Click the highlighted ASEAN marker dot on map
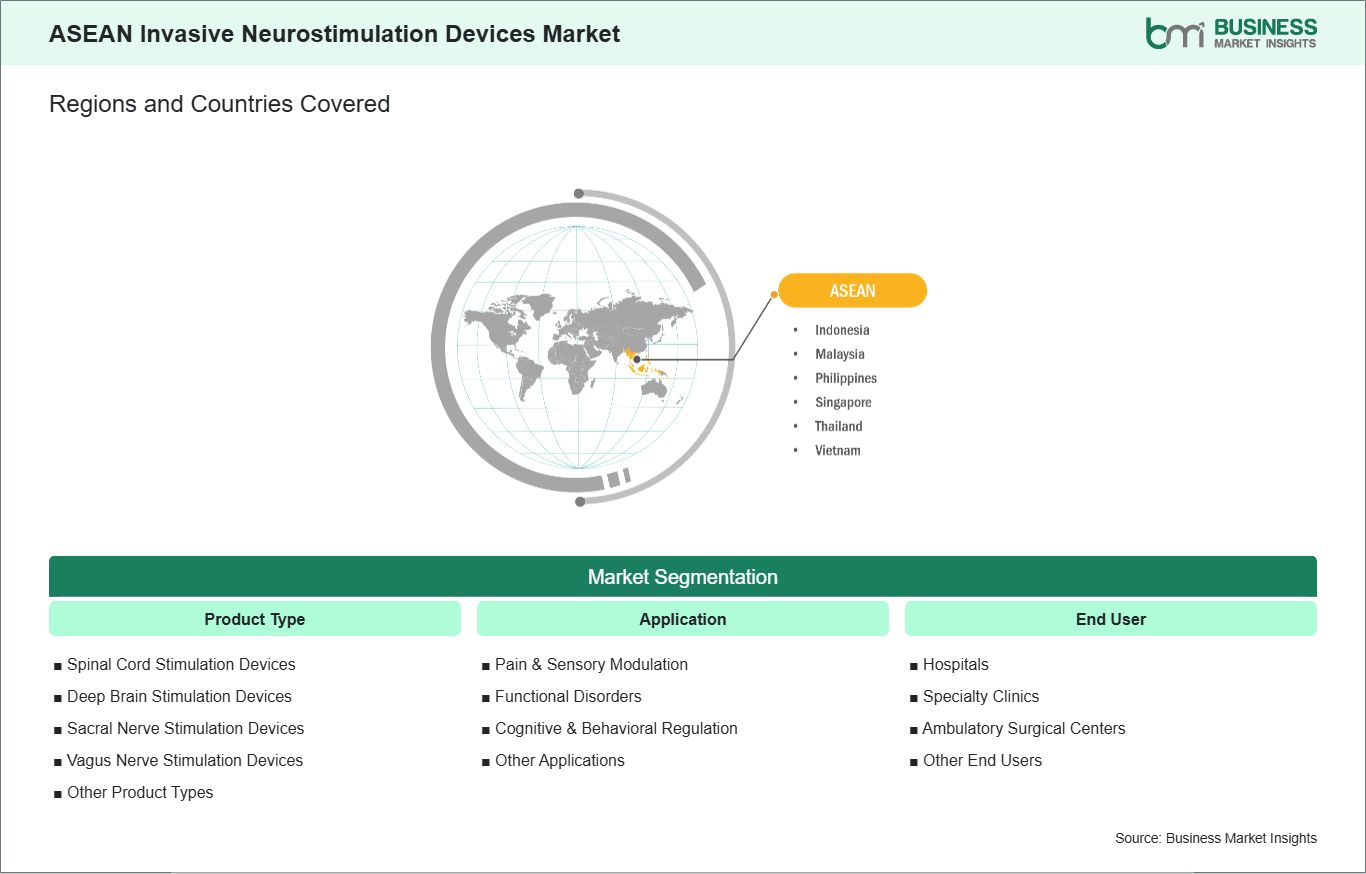 pos(637,359)
